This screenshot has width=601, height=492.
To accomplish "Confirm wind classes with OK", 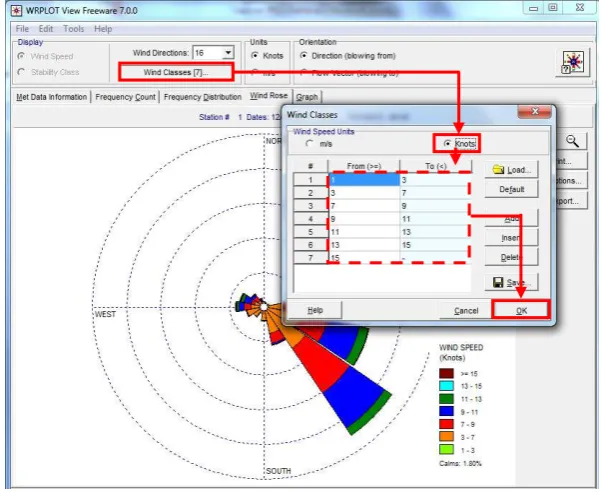I will [522, 310].
